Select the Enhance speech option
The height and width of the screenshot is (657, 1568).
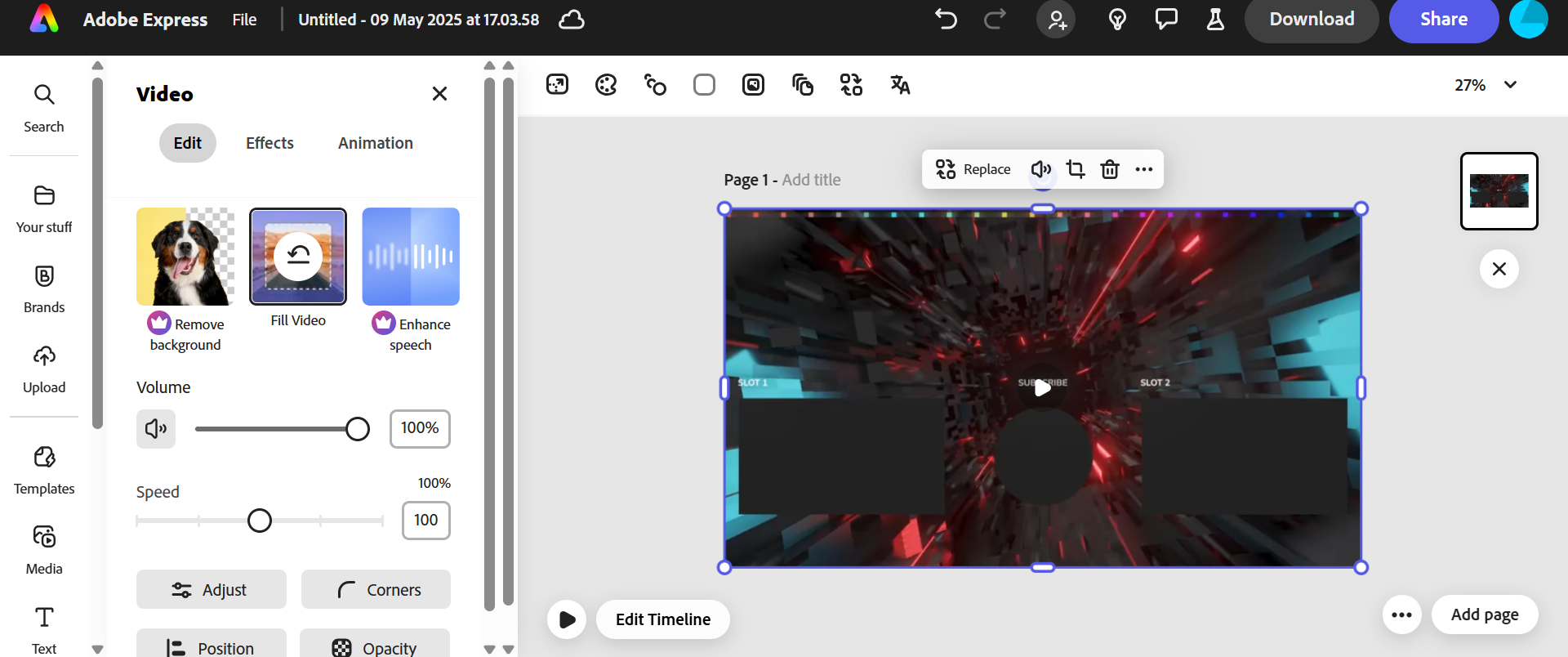411,257
